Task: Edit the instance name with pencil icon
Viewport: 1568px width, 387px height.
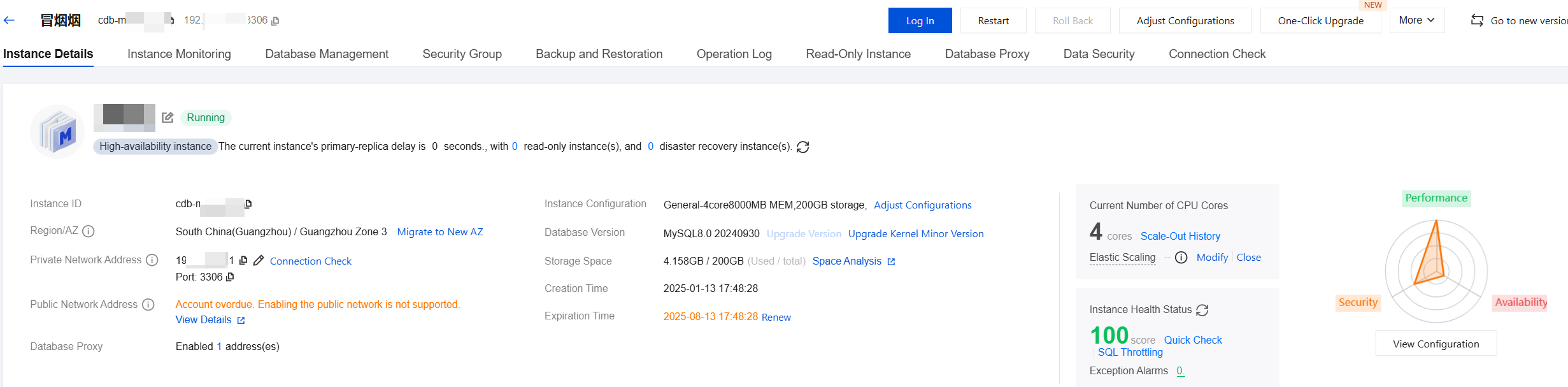Action: coord(167,117)
